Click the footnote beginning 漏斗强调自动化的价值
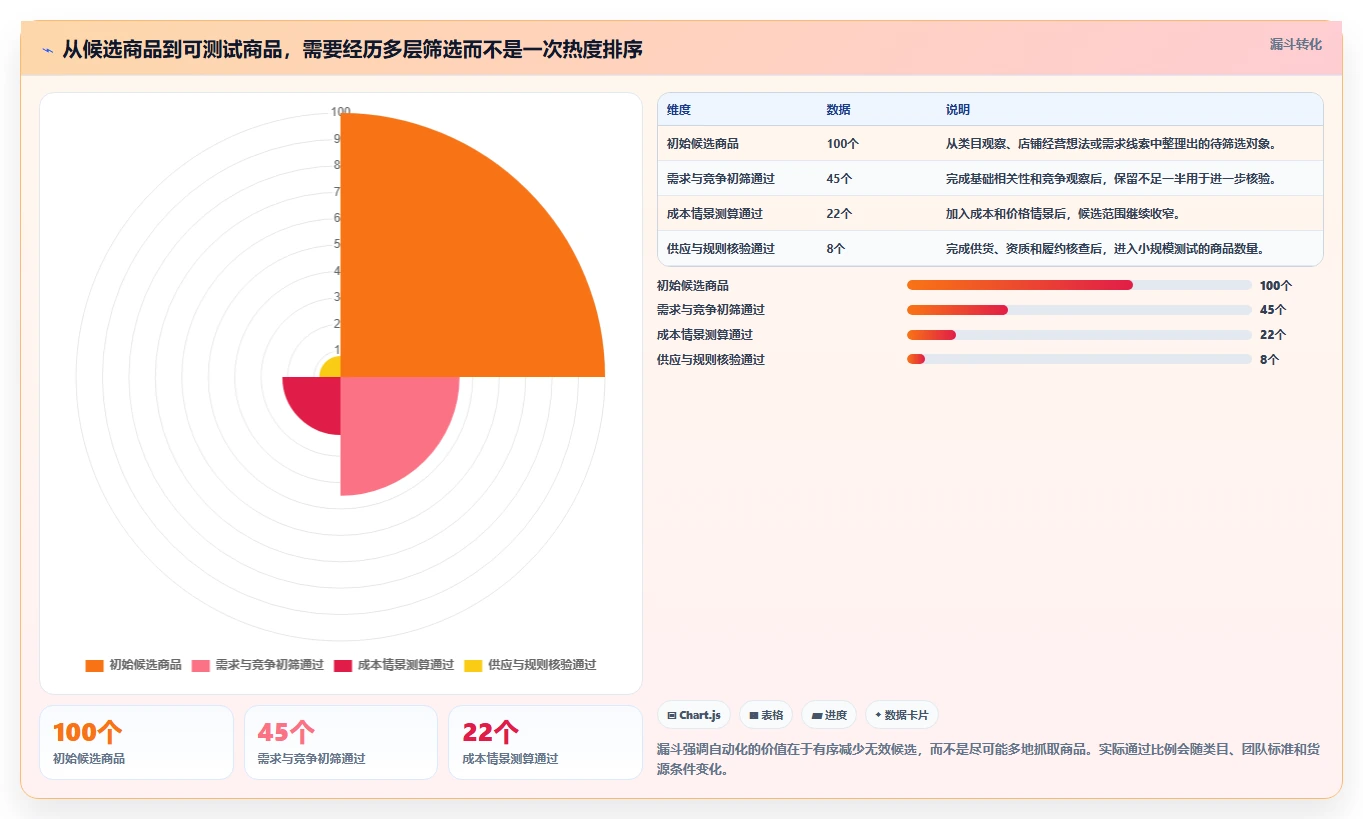Viewport: 1363px width, 819px height. [989, 759]
